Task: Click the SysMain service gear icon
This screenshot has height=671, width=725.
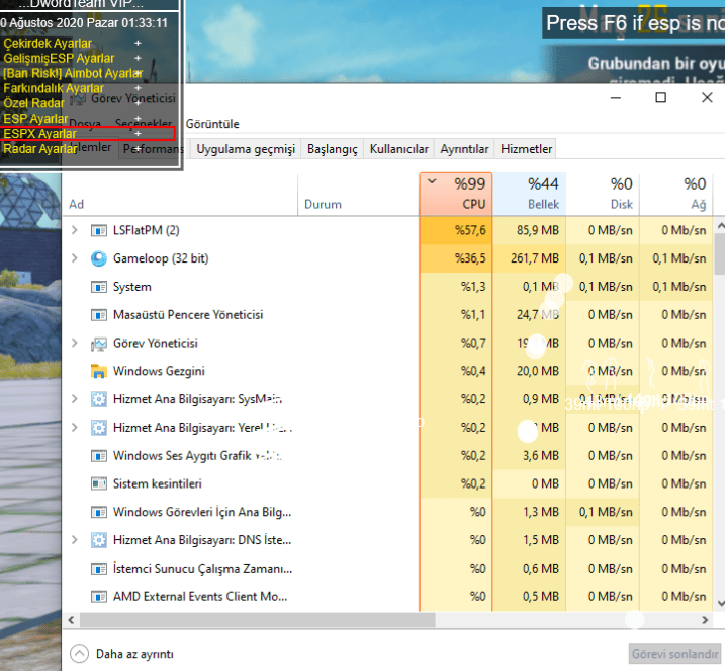Action: [x=98, y=399]
